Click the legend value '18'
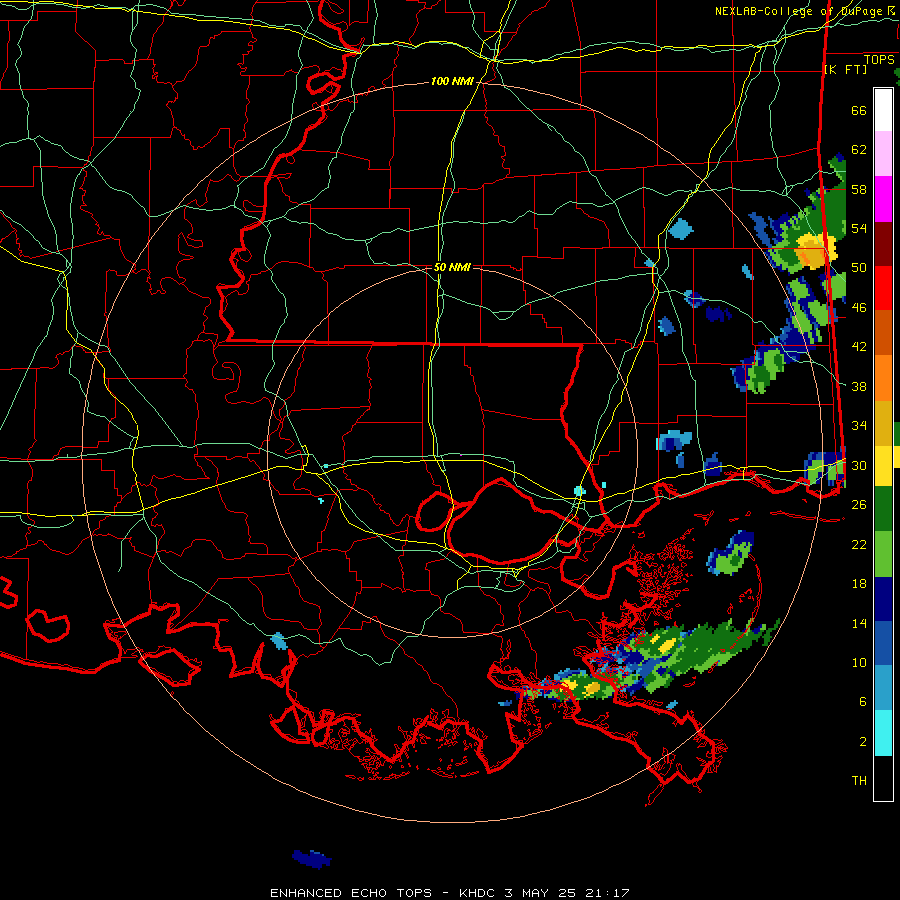 [x=859, y=584]
